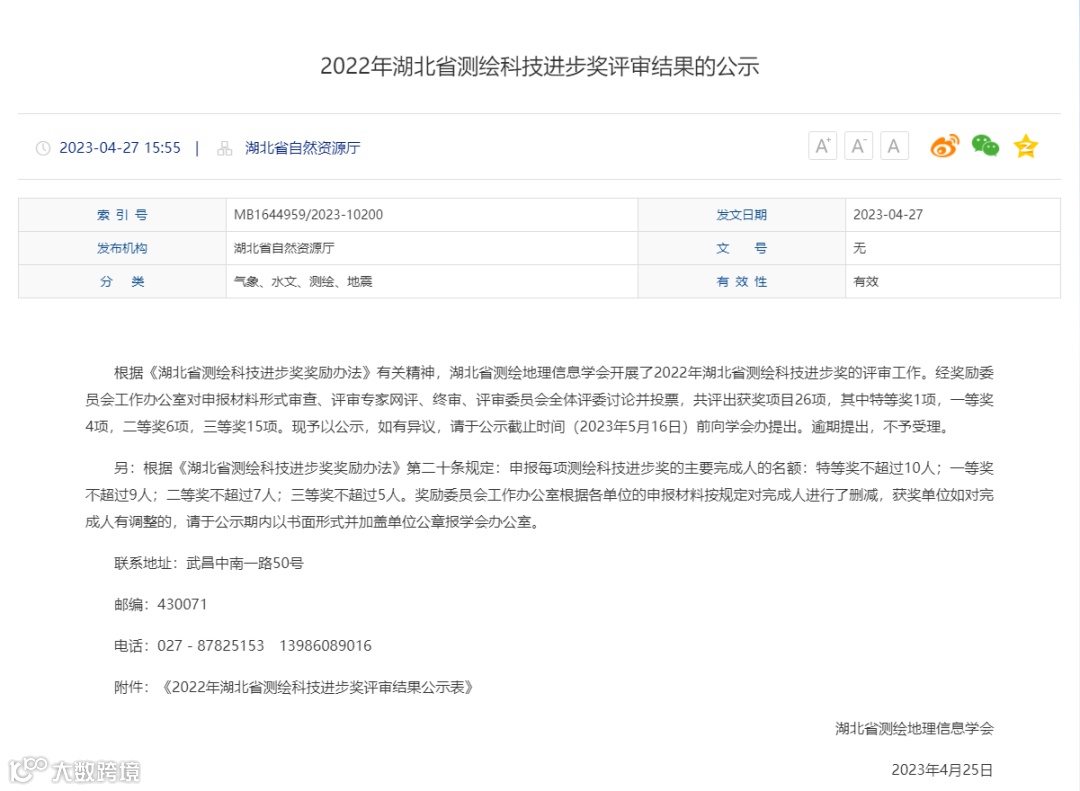Click the 发布机构 label cell

122,248
